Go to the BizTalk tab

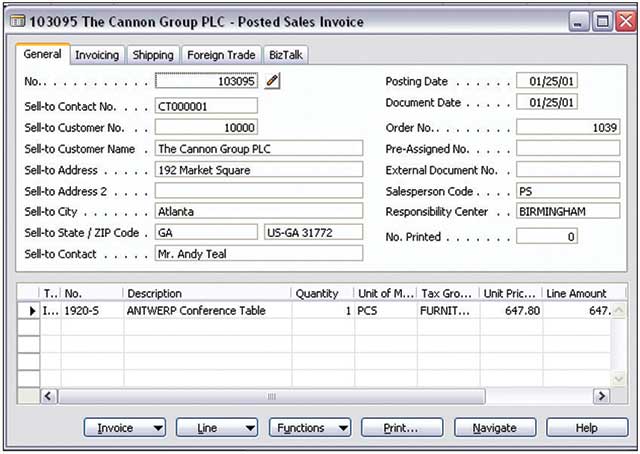(x=285, y=56)
